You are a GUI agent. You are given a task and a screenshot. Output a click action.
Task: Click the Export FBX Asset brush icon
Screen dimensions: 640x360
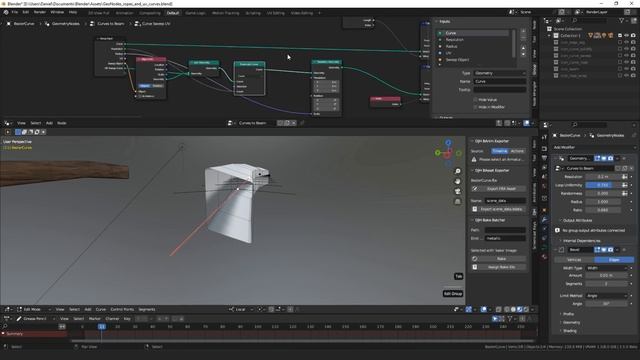[x=475, y=189]
